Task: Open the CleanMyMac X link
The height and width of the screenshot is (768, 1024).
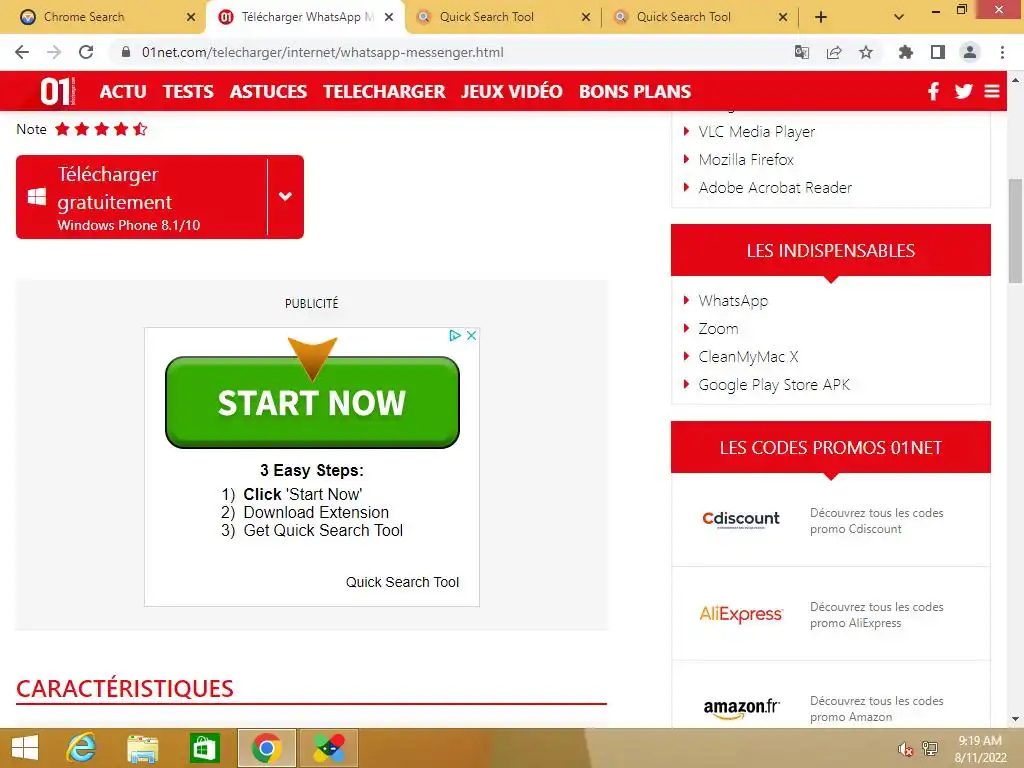Action: click(x=748, y=357)
